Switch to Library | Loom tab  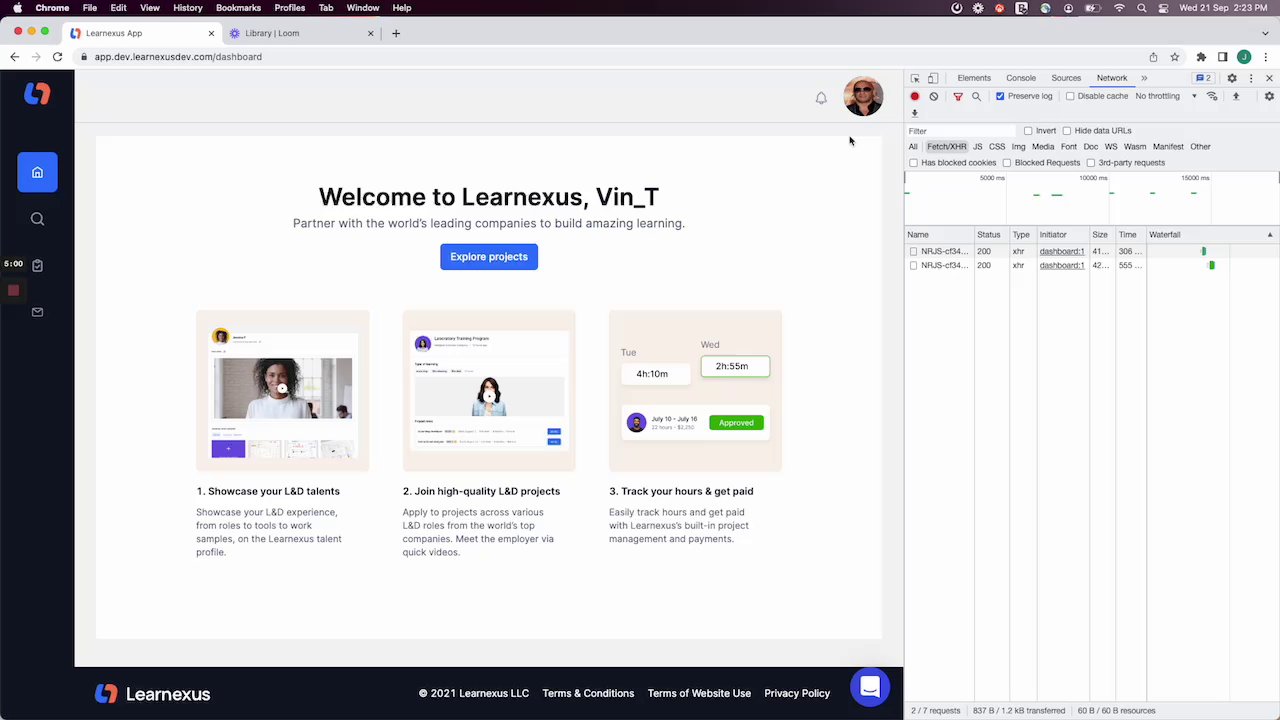(x=302, y=33)
